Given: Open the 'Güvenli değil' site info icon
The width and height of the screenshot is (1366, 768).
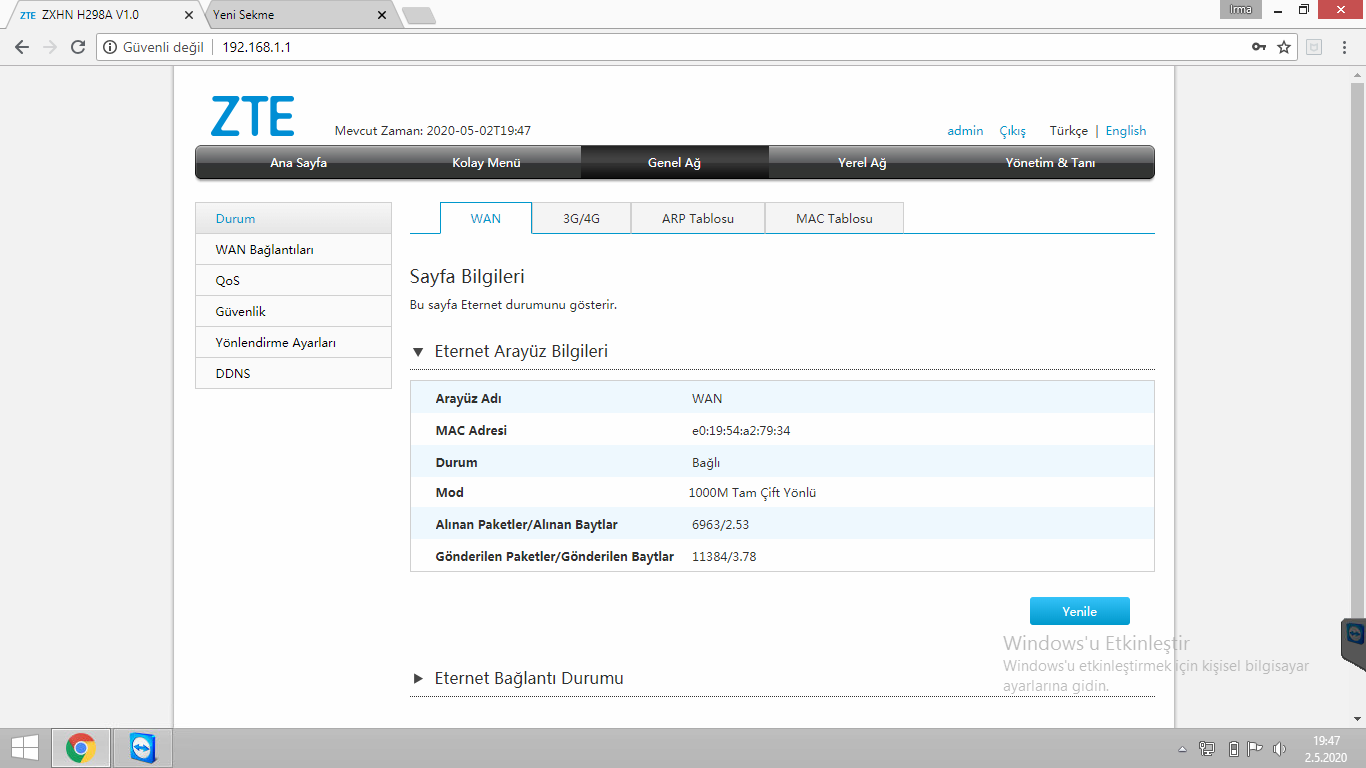Looking at the screenshot, I should (x=110, y=47).
